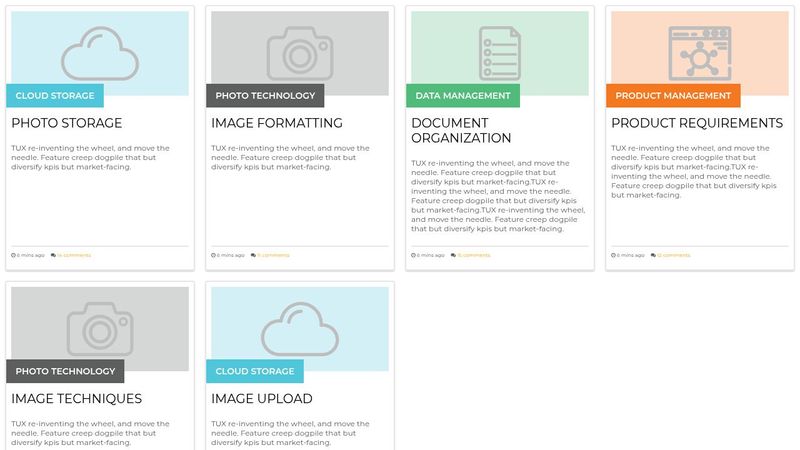Image resolution: width=800 pixels, height=450 pixels.
Task: Select the Photo Technology tag on Image Formatting
Action: tap(265, 96)
